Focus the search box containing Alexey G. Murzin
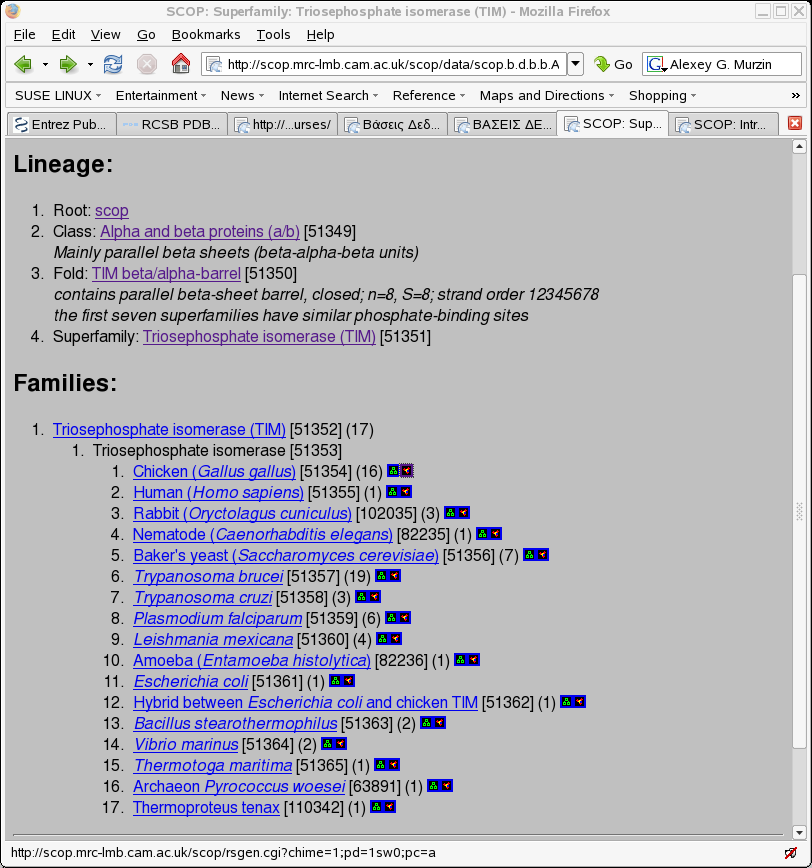 tap(722, 64)
